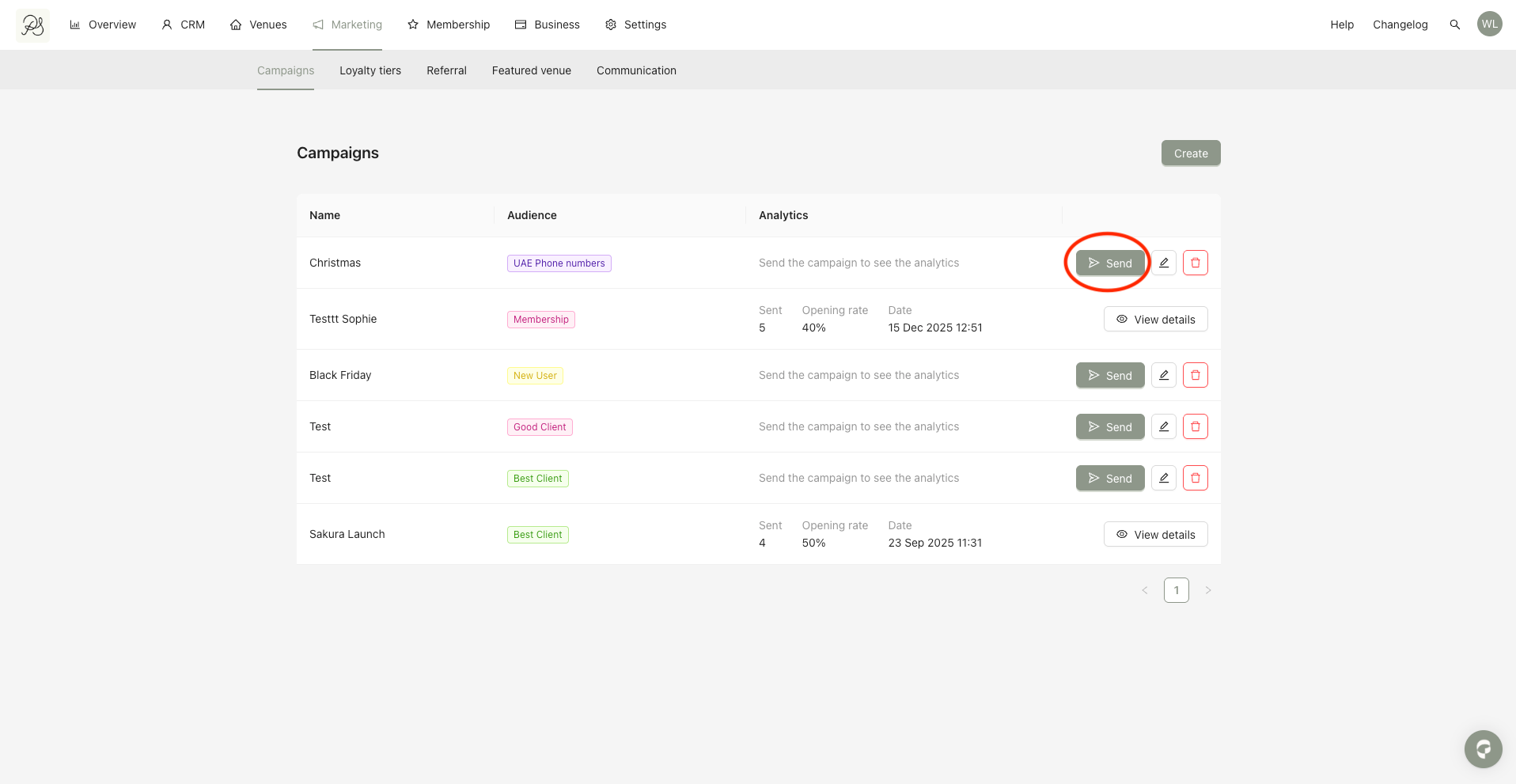The width and height of the screenshot is (1516, 784).
Task: Click the date 23 Sep 2025 11:31
Action: click(x=934, y=543)
